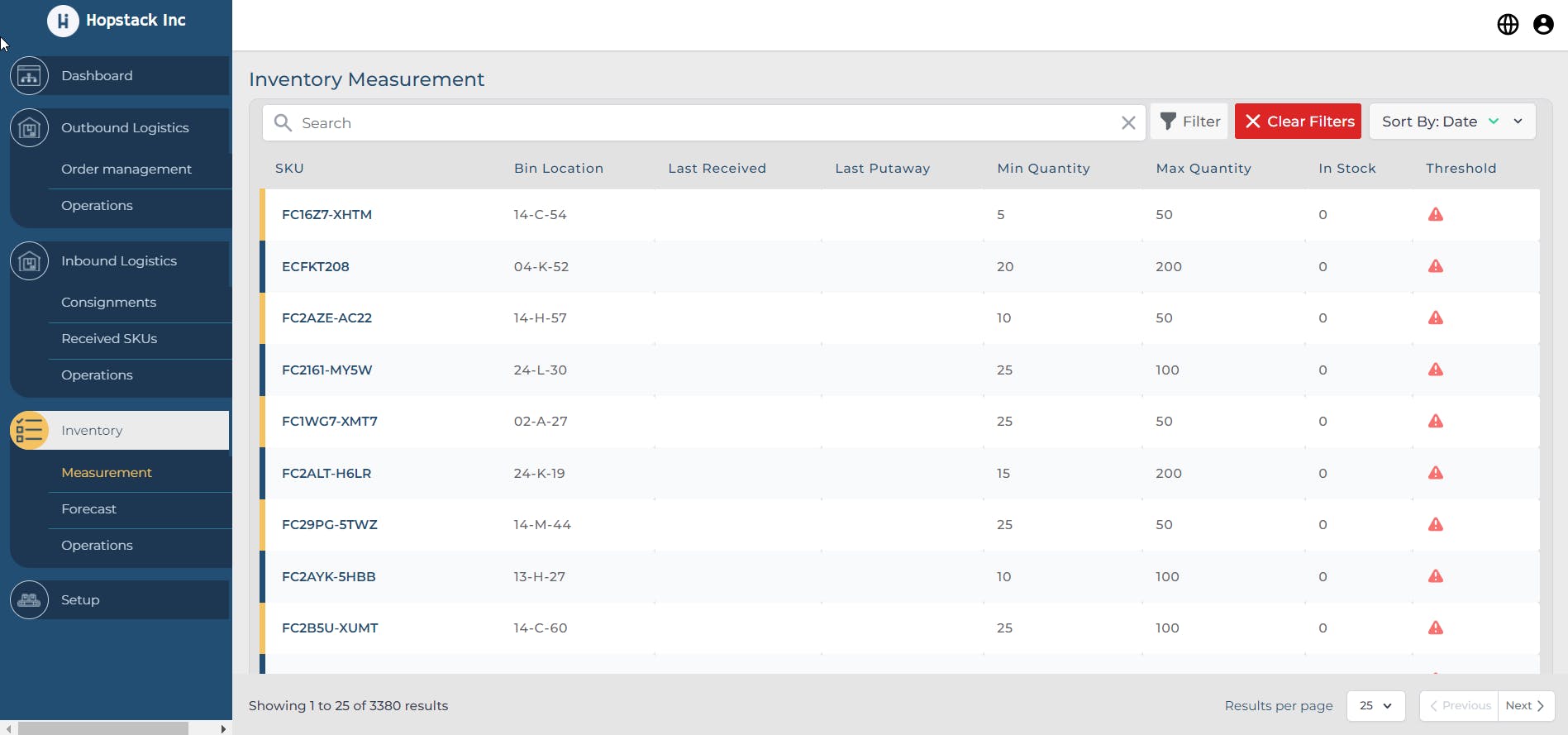Click the Dashboard sidebar icon
This screenshot has height=735, width=1568.
[29, 76]
